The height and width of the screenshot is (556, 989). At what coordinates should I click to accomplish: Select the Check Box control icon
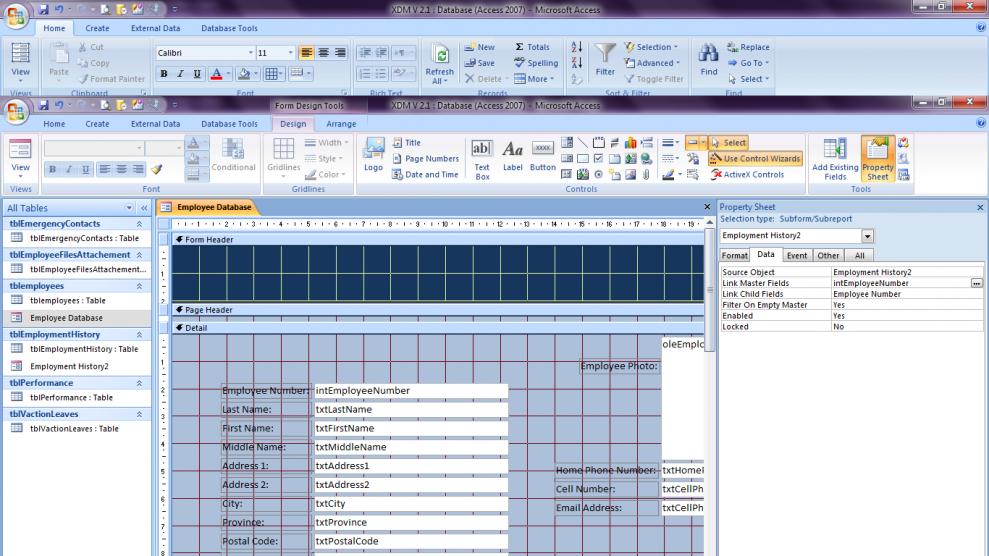599,158
